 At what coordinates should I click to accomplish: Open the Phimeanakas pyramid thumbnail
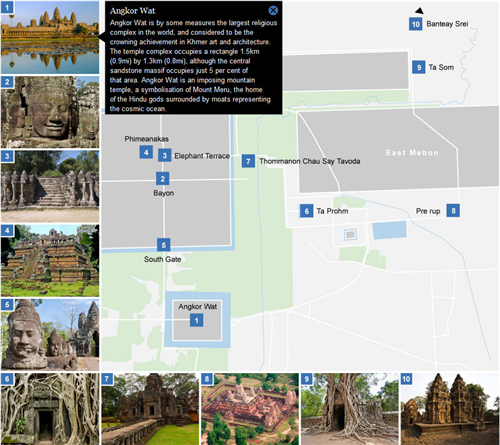(50, 261)
